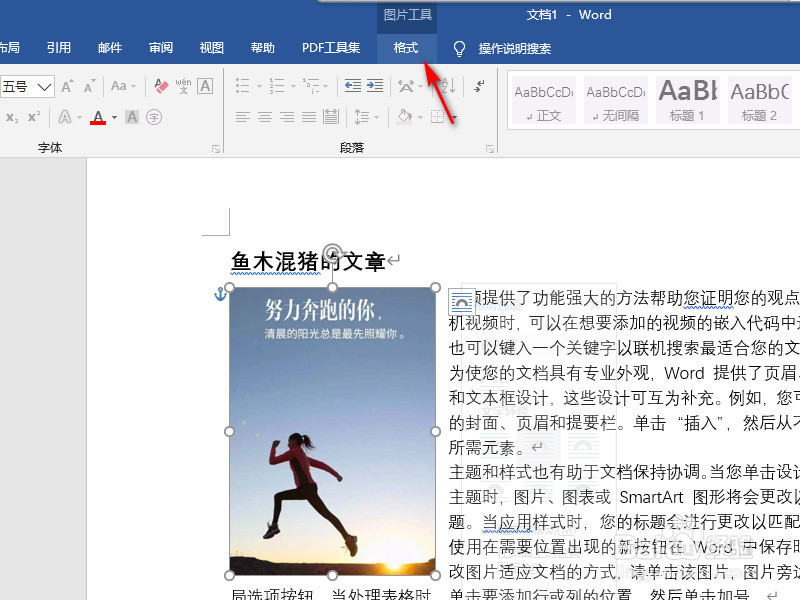Image resolution: width=800 pixels, height=600 pixels.
Task: Toggle center paragraph alignment
Action: [x=264, y=116]
